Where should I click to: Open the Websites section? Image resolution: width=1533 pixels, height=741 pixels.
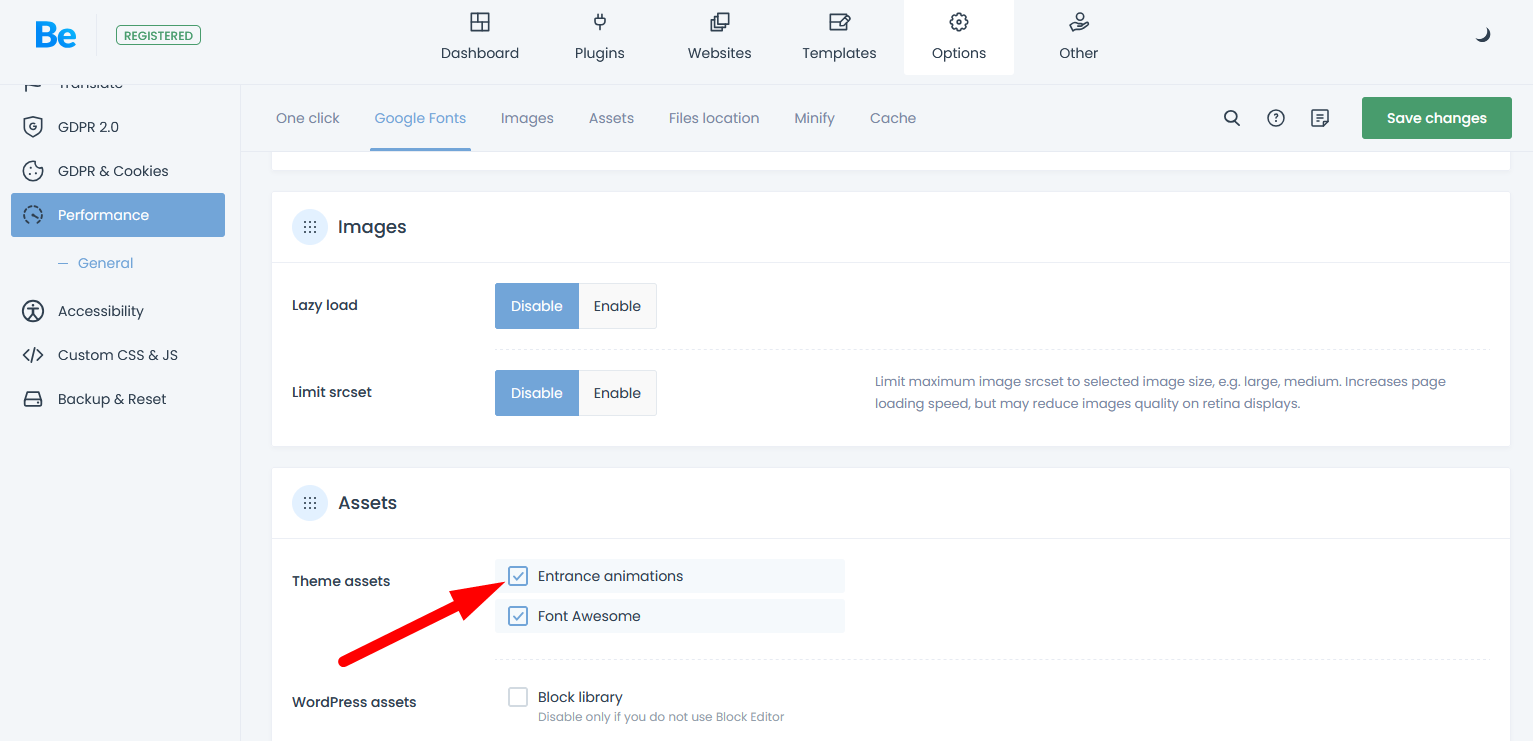click(x=719, y=38)
